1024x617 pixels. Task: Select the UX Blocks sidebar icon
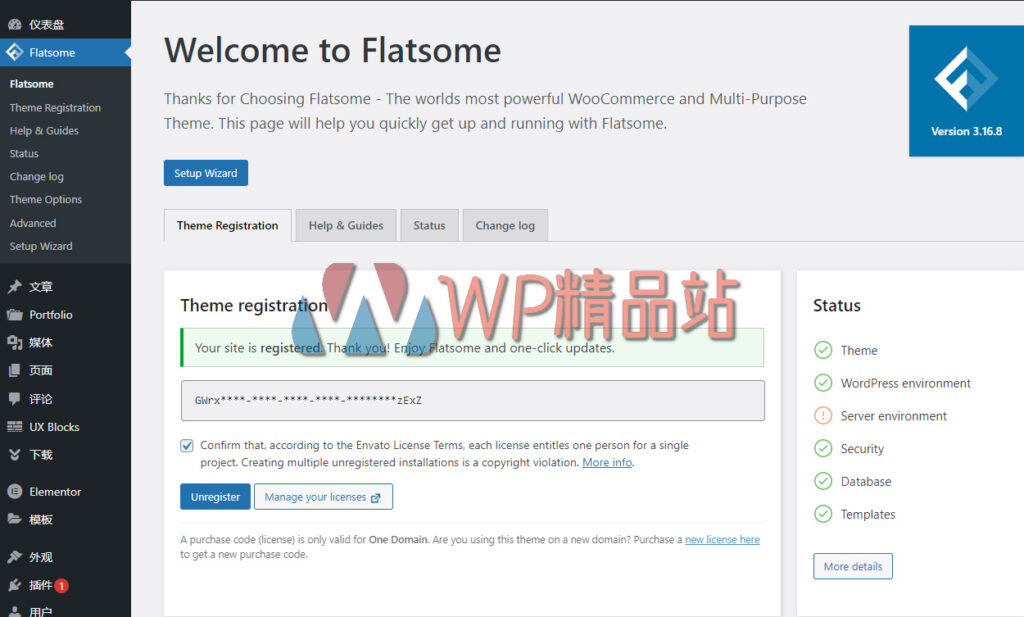click(14, 427)
